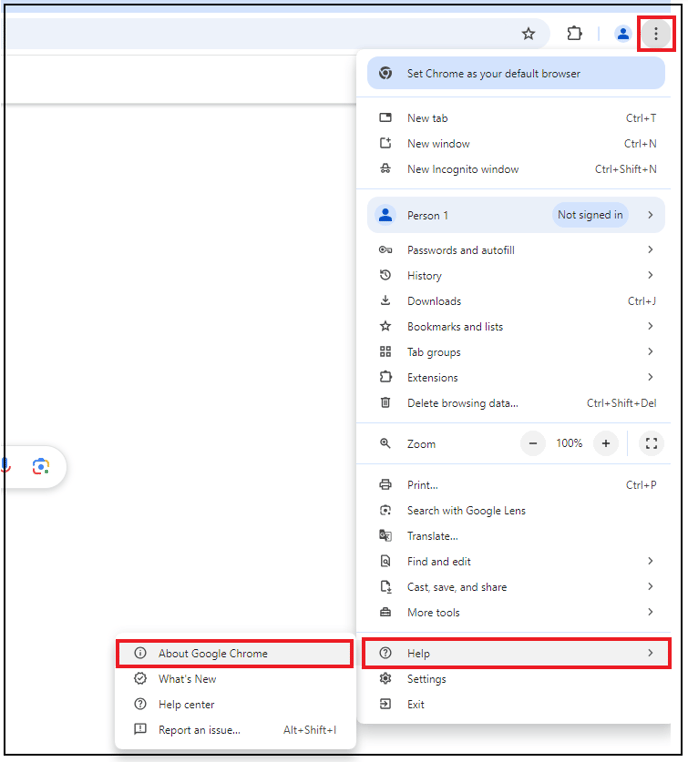Bookmark this page with the star icon
688x762 pixels.
(x=528, y=34)
